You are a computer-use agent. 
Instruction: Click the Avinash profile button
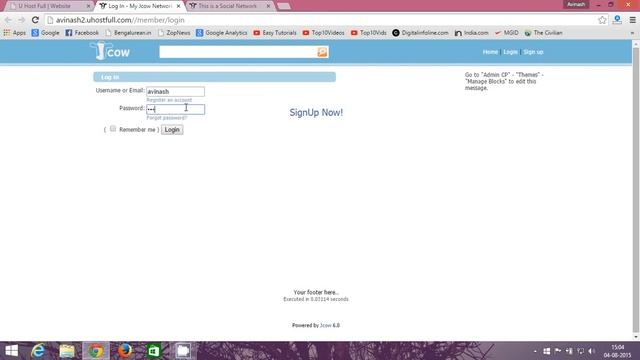point(576,4)
